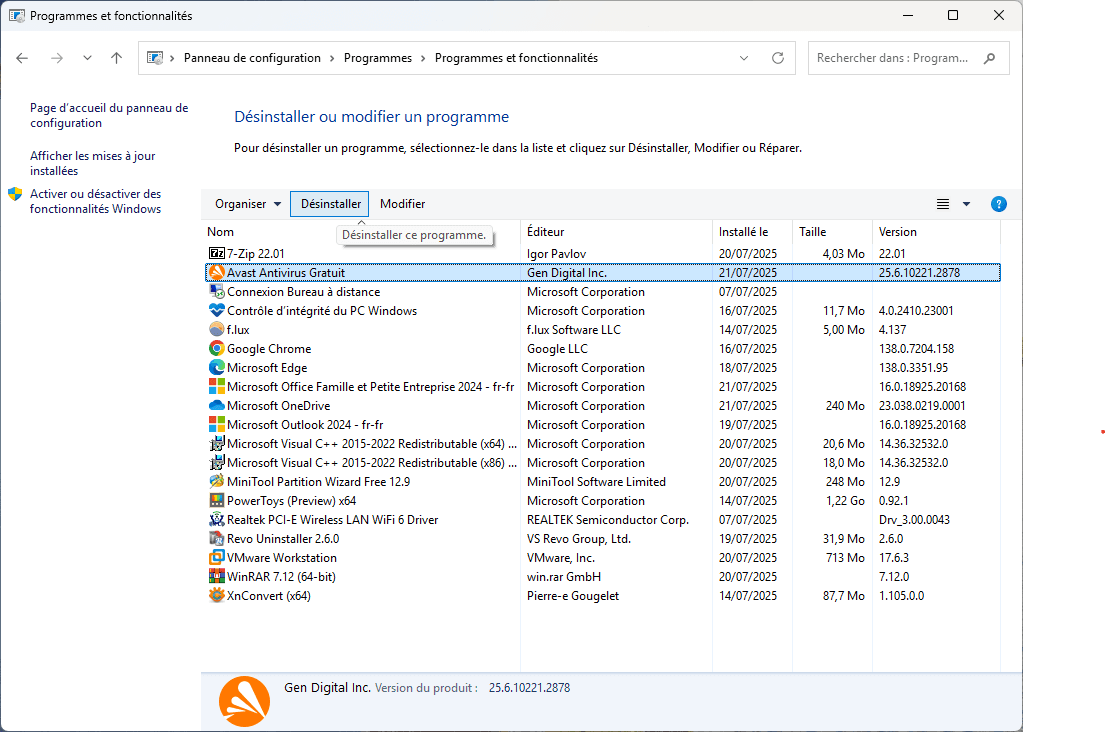Click the Connexion Bureau à distance icon

pos(217,291)
